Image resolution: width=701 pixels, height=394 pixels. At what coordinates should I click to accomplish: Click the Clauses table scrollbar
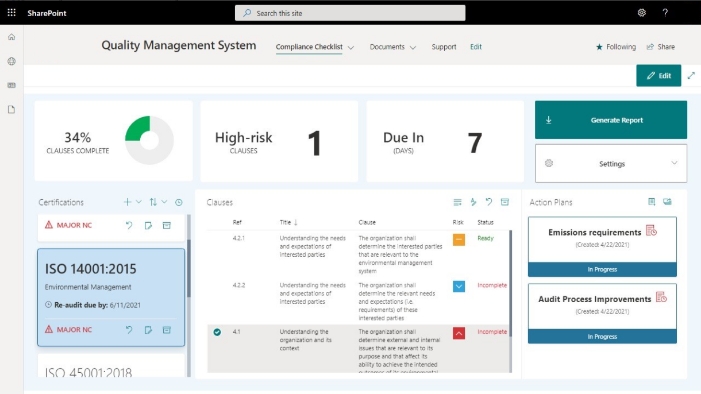click(x=511, y=284)
